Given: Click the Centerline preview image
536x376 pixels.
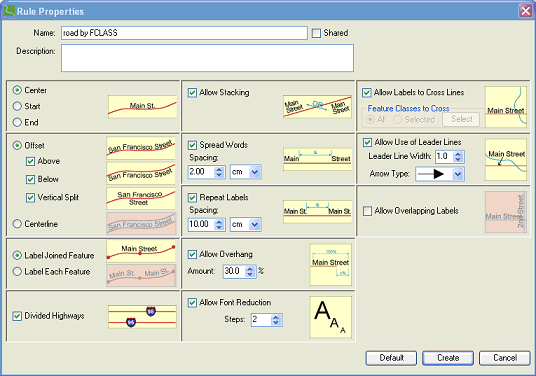Looking at the screenshot, I should pos(141,224).
